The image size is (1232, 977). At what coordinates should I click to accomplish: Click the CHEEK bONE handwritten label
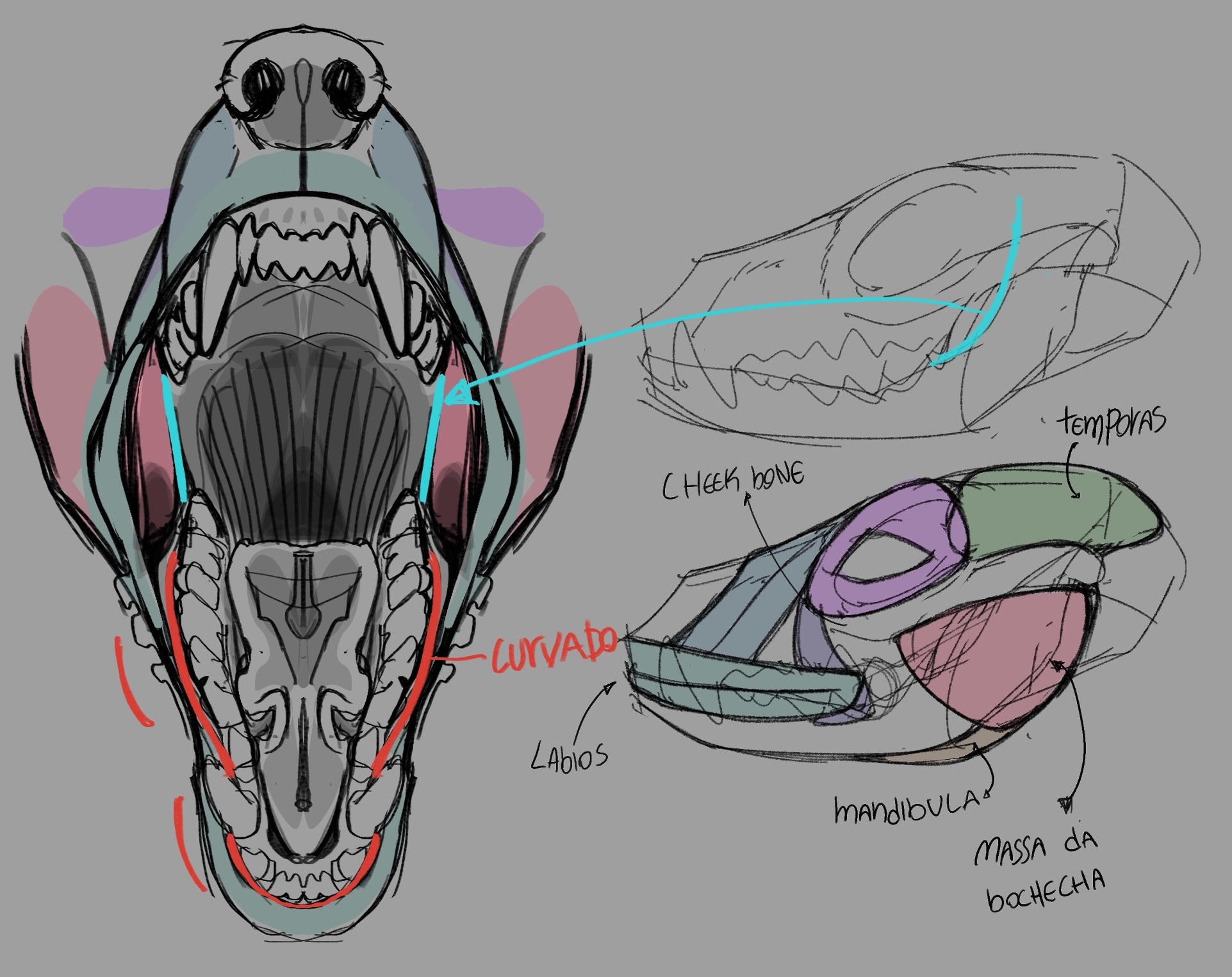732,482
